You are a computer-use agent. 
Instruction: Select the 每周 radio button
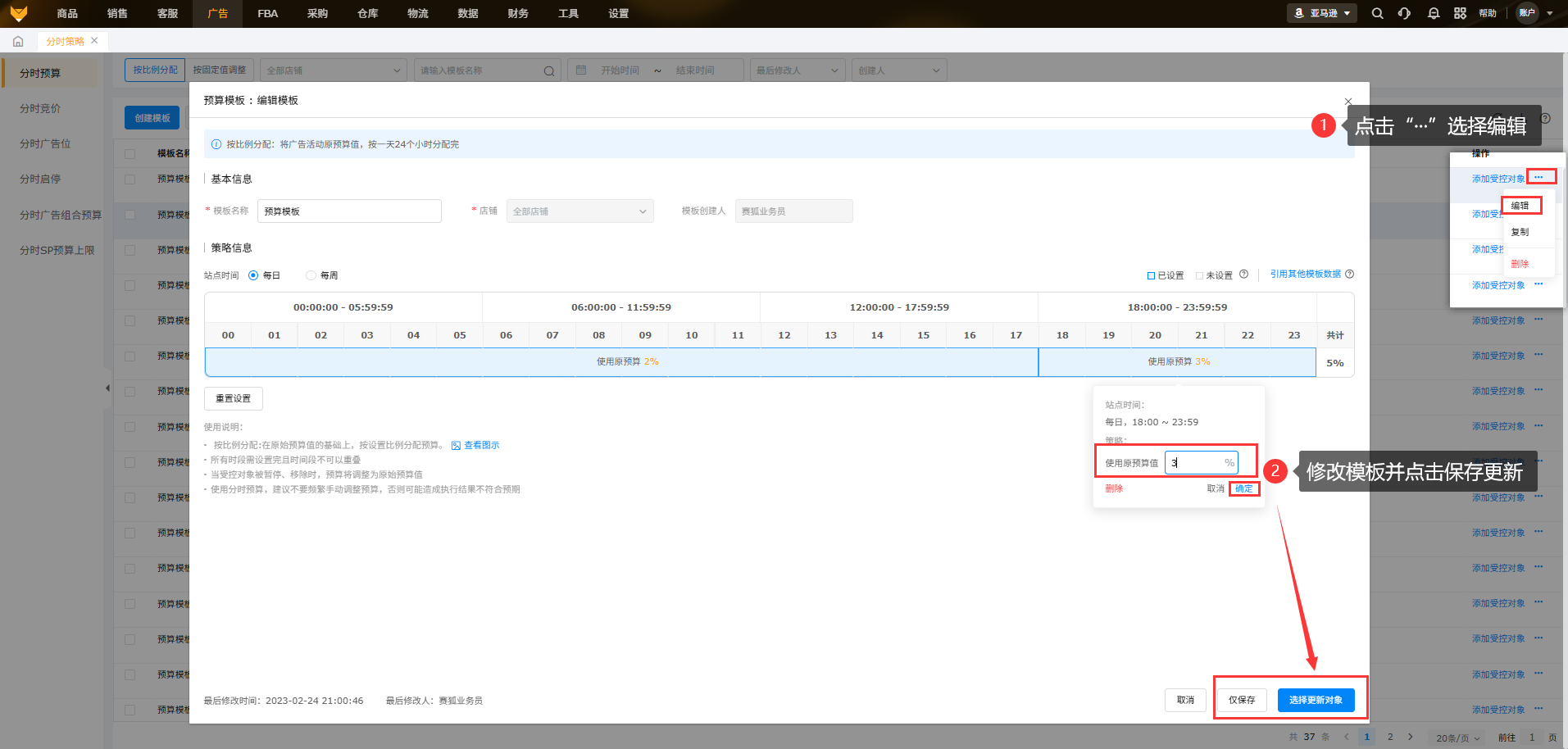pos(311,275)
